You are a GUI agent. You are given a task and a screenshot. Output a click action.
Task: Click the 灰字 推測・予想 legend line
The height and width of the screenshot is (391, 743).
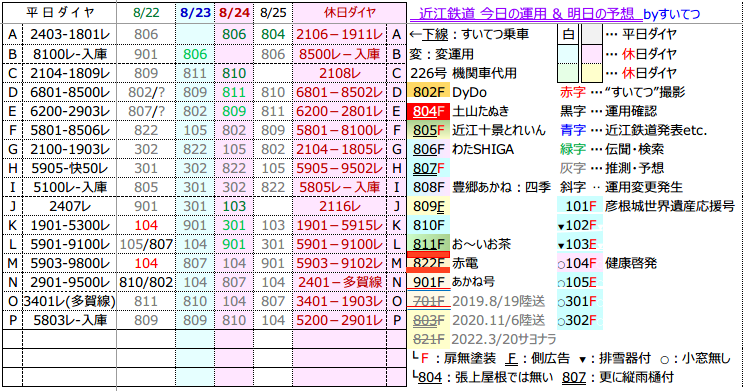(612, 168)
